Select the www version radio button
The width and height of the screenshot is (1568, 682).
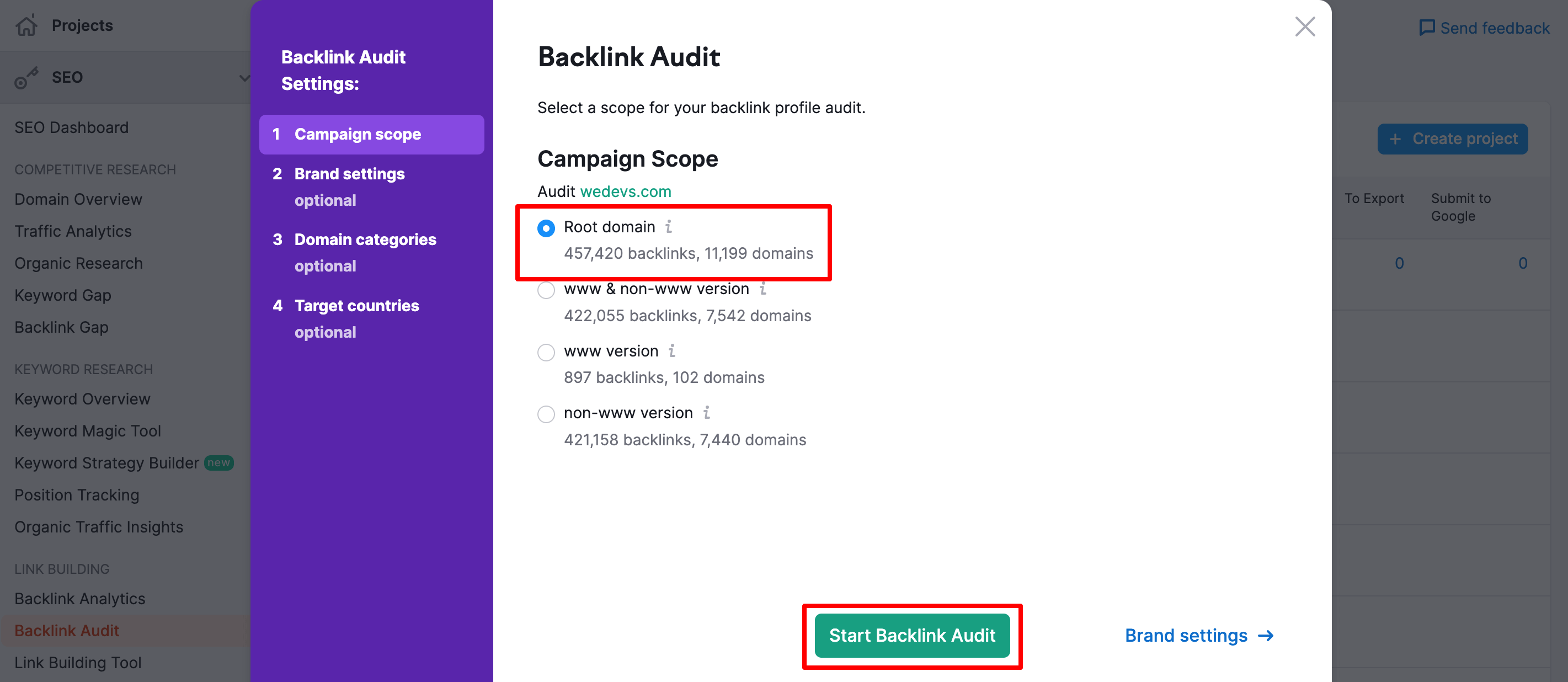coord(546,353)
